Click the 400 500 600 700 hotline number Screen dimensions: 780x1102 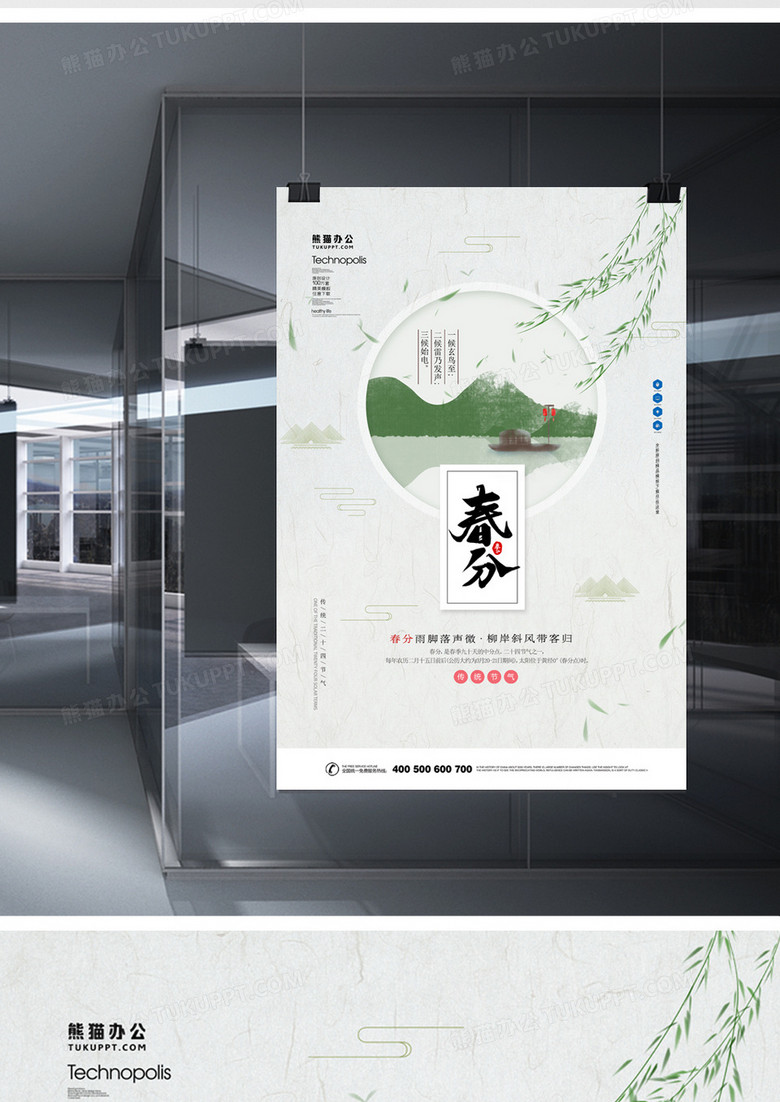coord(432,769)
